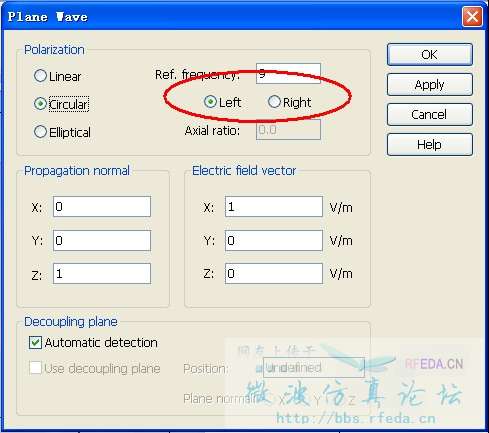Toggle the Automatic detection checkbox
Screen dimensions: 489x433
pyautogui.click(x=35, y=342)
